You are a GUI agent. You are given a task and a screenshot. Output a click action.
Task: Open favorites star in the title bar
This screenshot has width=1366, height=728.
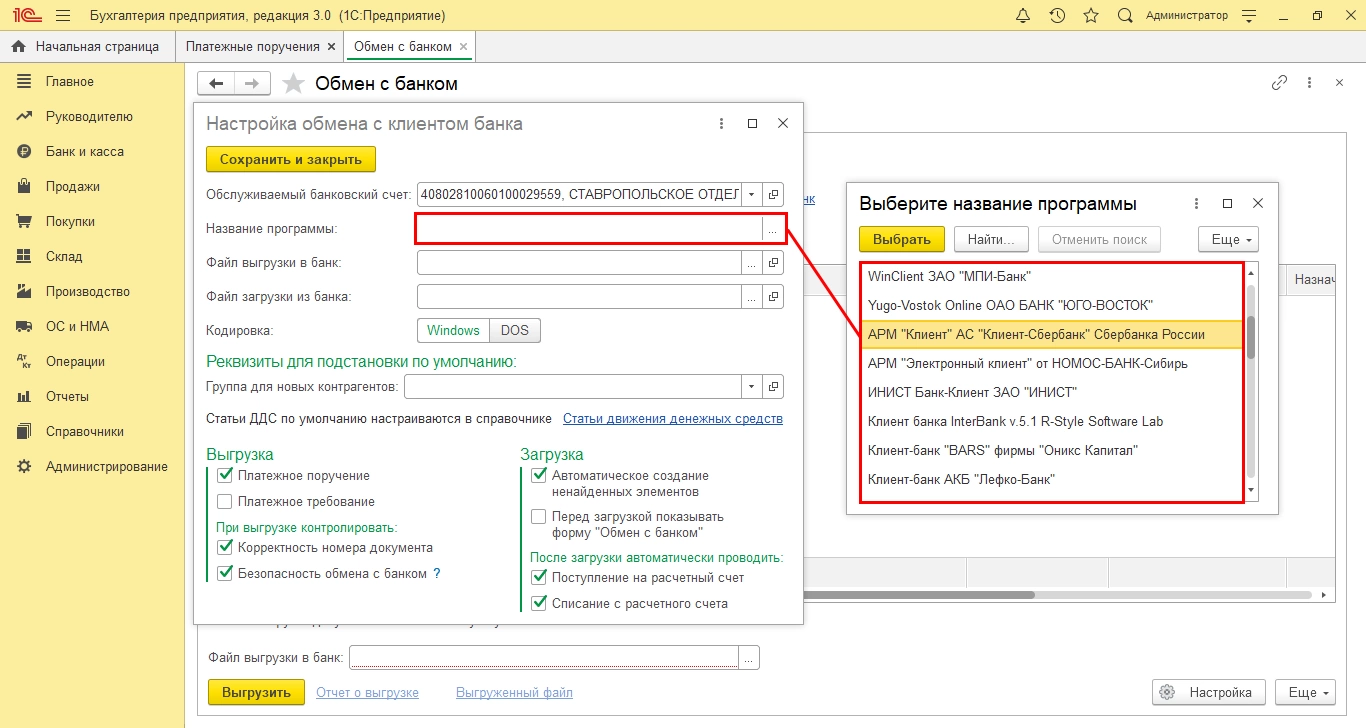pyautogui.click(x=1091, y=16)
